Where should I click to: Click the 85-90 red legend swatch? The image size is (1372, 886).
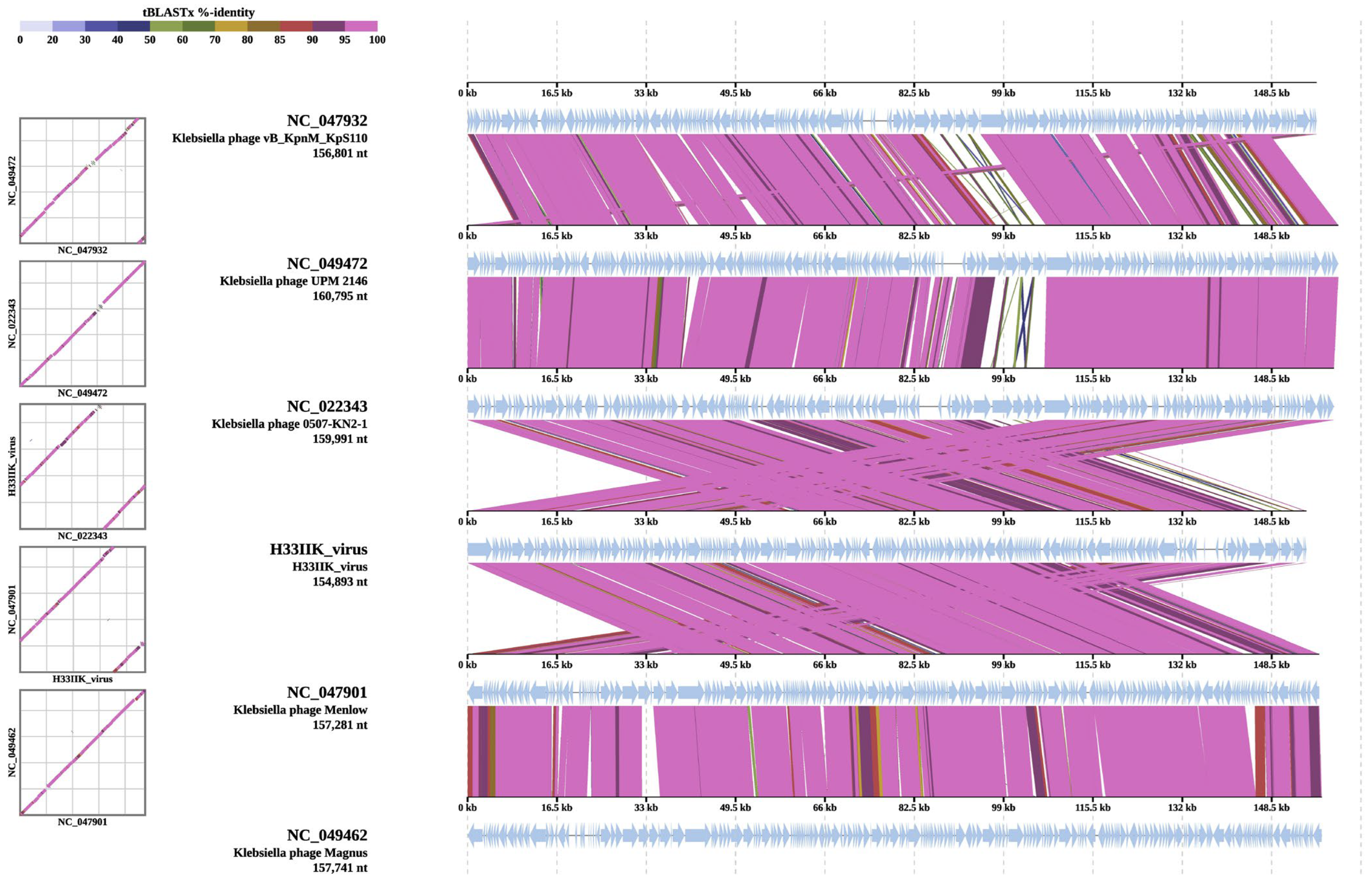tap(296, 26)
